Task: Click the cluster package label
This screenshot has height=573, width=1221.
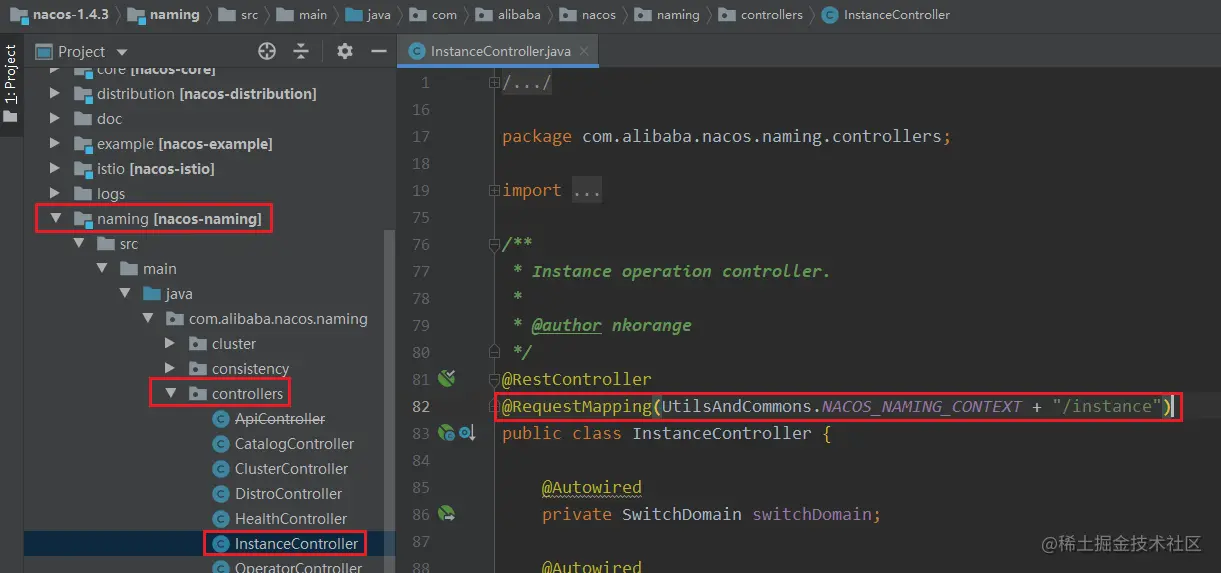Action: (234, 344)
